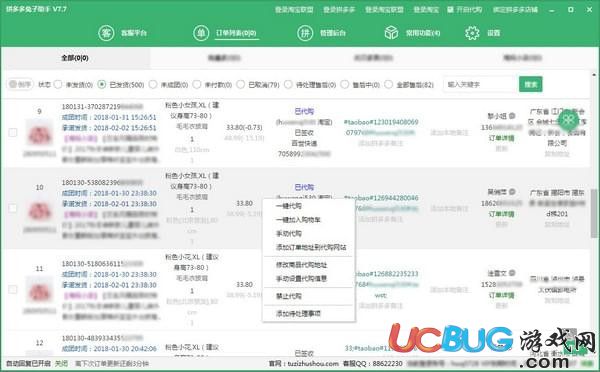
Task: Select the 已发货(500) radio filter
Action: (101, 84)
